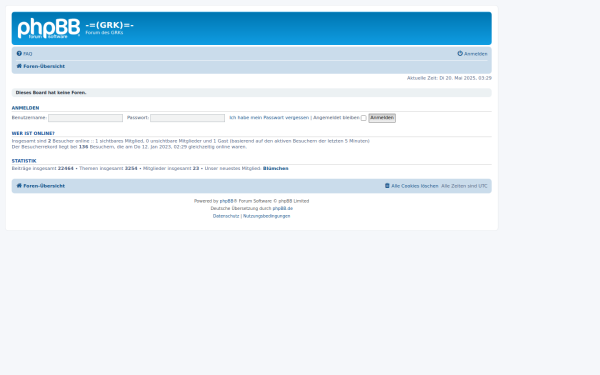Image resolution: width=600 pixels, height=375 pixels.
Task: Open Foren-Übersicht in the footer bar
Action: pyautogui.click(x=44, y=186)
